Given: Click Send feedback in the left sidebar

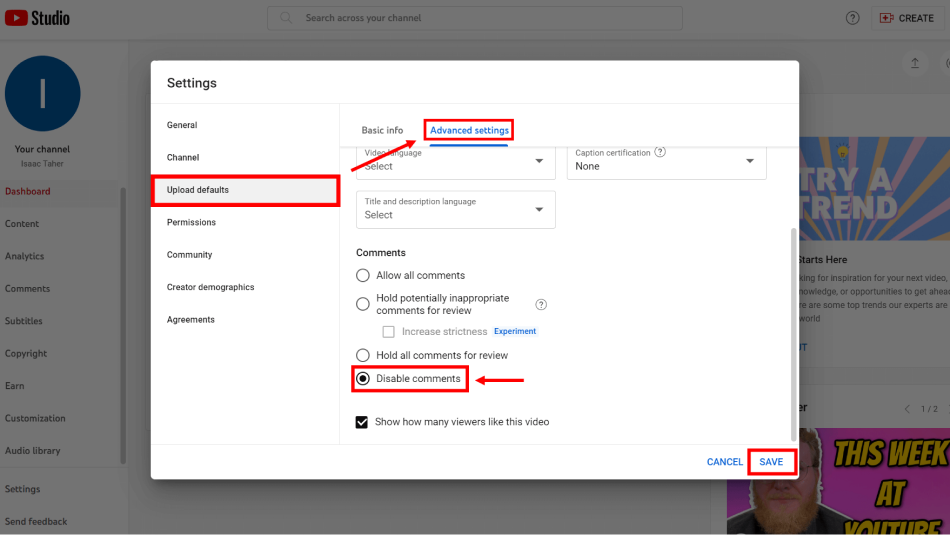Looking at the screenshot, I should 59,522.
